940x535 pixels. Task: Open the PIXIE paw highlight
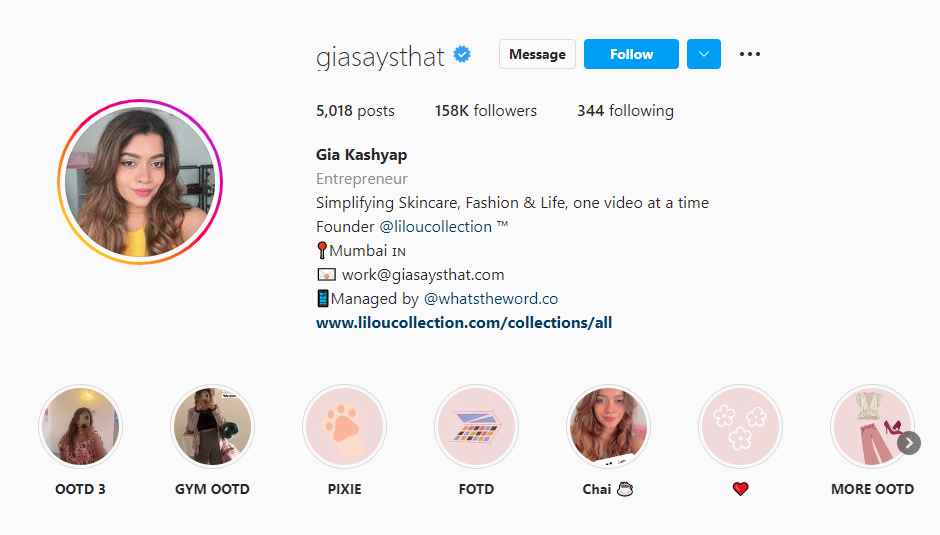pyautogui.click(x=344, y=426)
